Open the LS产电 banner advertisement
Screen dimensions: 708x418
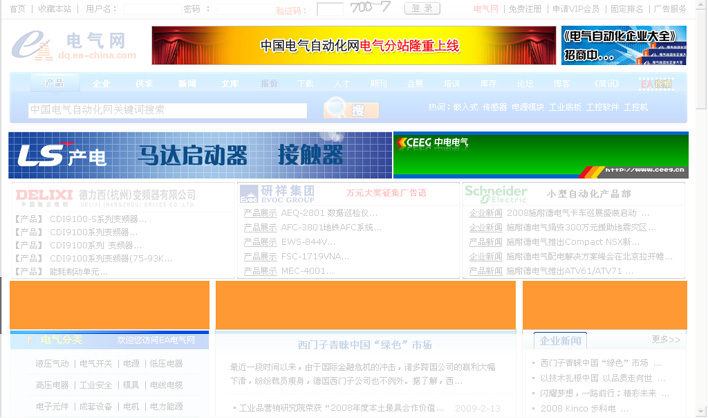point(200,155)
